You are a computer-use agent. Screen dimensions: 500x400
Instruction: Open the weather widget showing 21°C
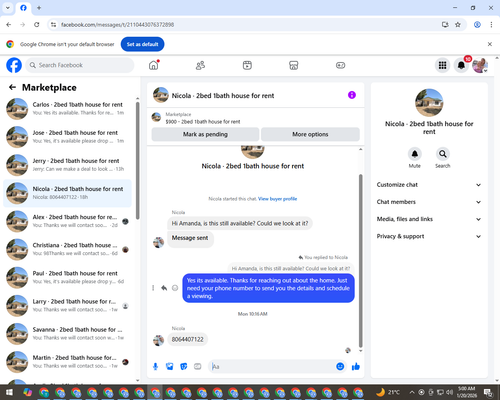(388, 392)
